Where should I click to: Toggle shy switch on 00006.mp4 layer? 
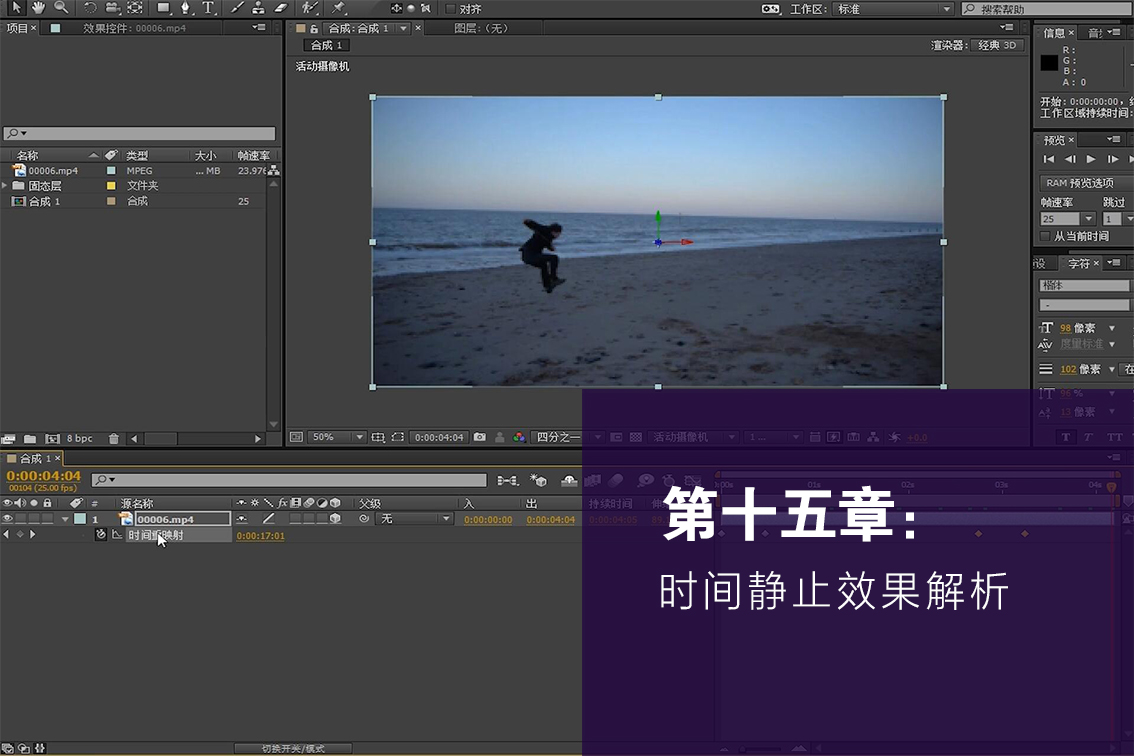click(242, 519)
